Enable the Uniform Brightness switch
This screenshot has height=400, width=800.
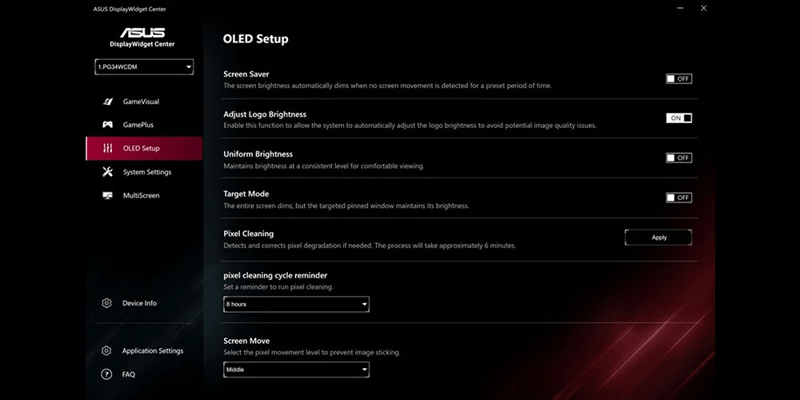[678, 158]
